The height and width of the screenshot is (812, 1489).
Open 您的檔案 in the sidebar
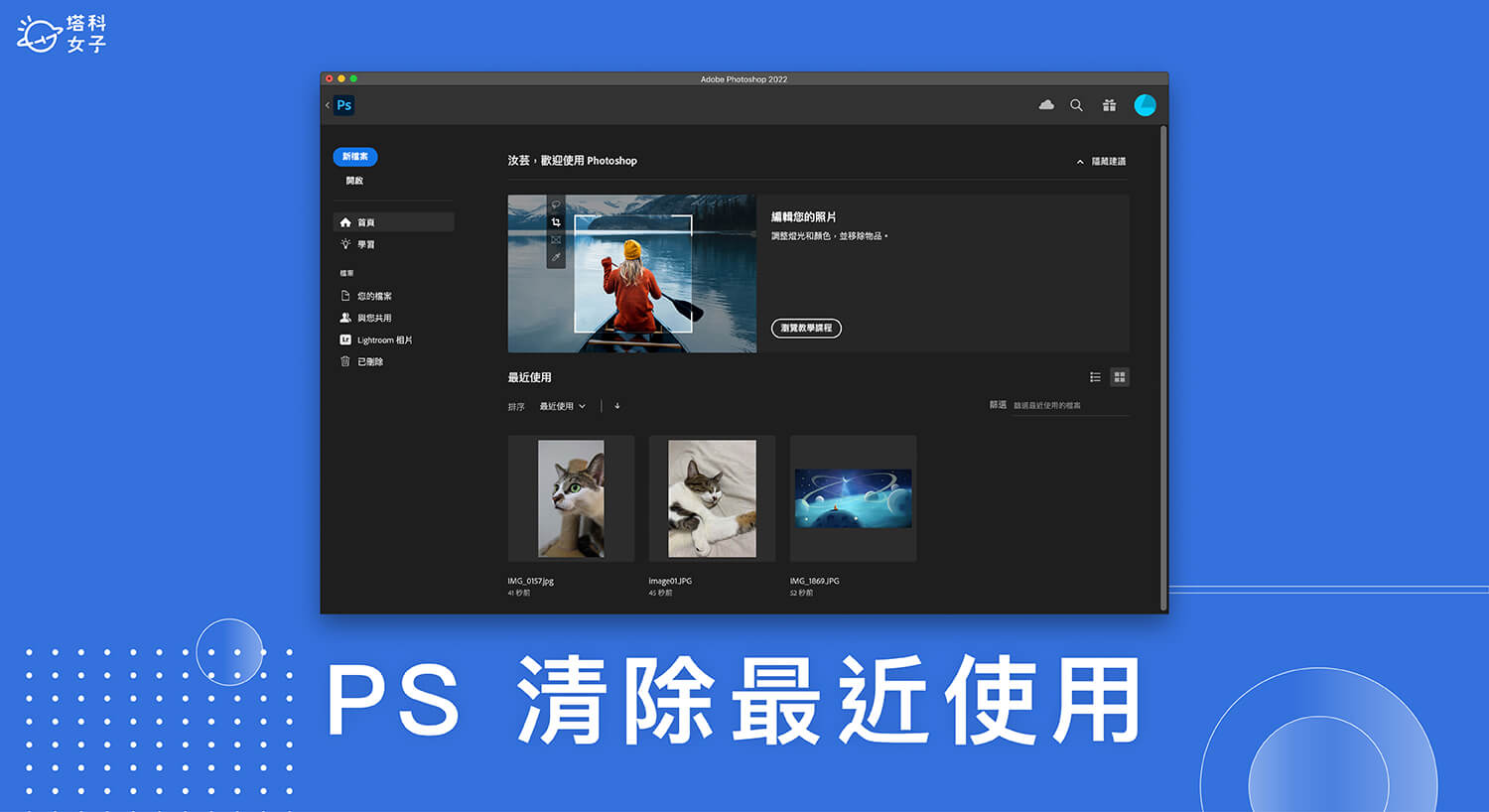(x=373, y=296)
